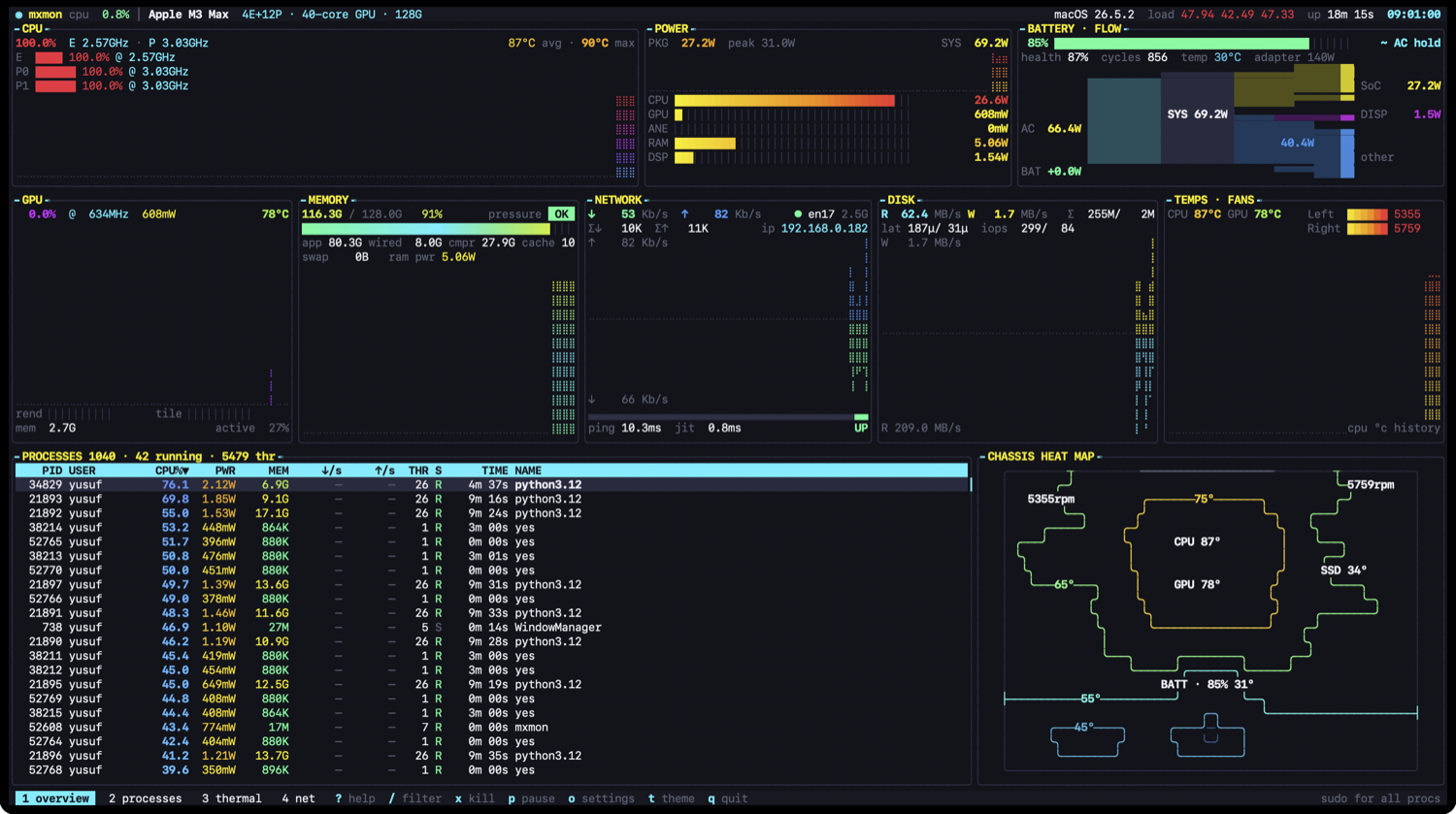
Task: Click 5759rpm fan label on heat map
Action: (x=1371, y=484)
